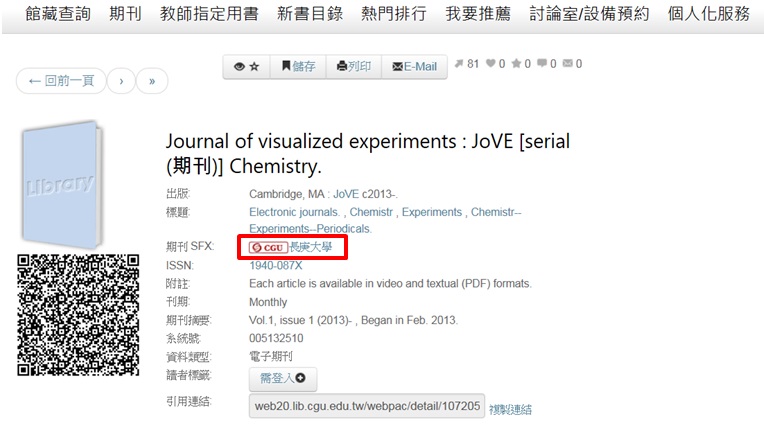Image resolution: width=764 pixels, height=428 pixels.
Task: Select Vol.1, issue 1 (2013)- summary text
Action: pos(300,320)
